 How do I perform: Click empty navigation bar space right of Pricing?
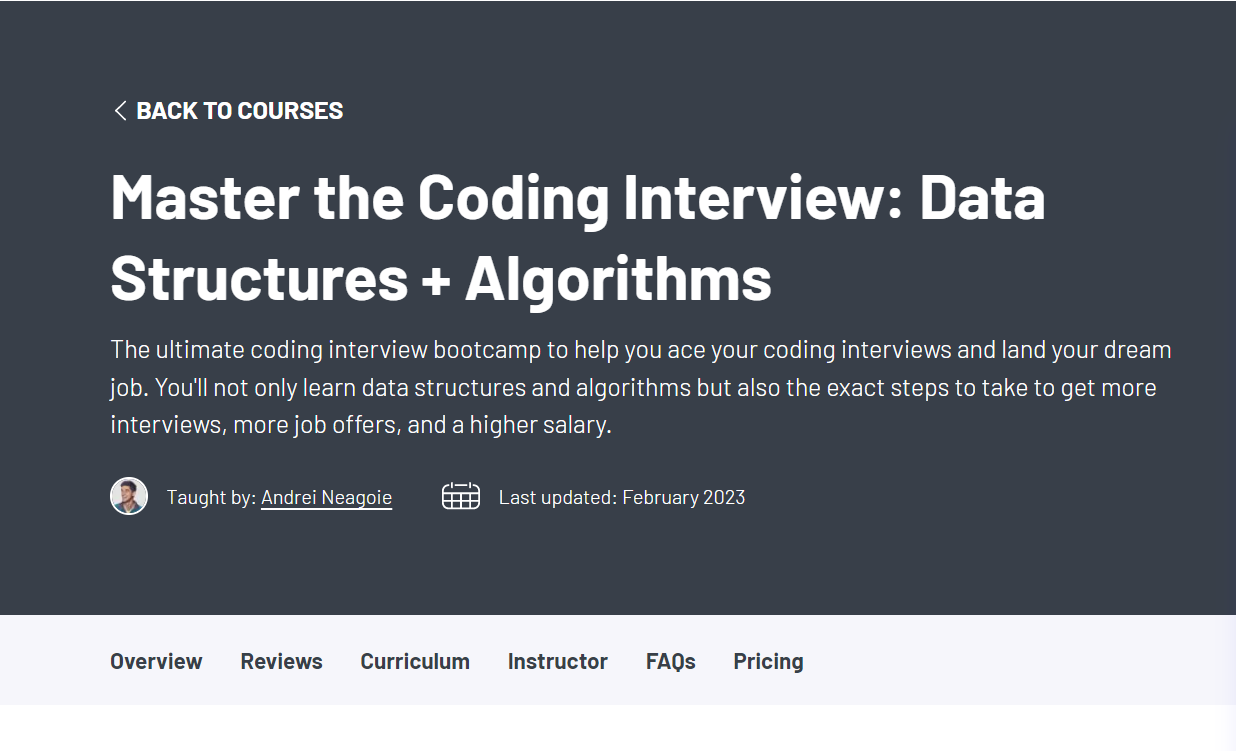click(1000, 661)
